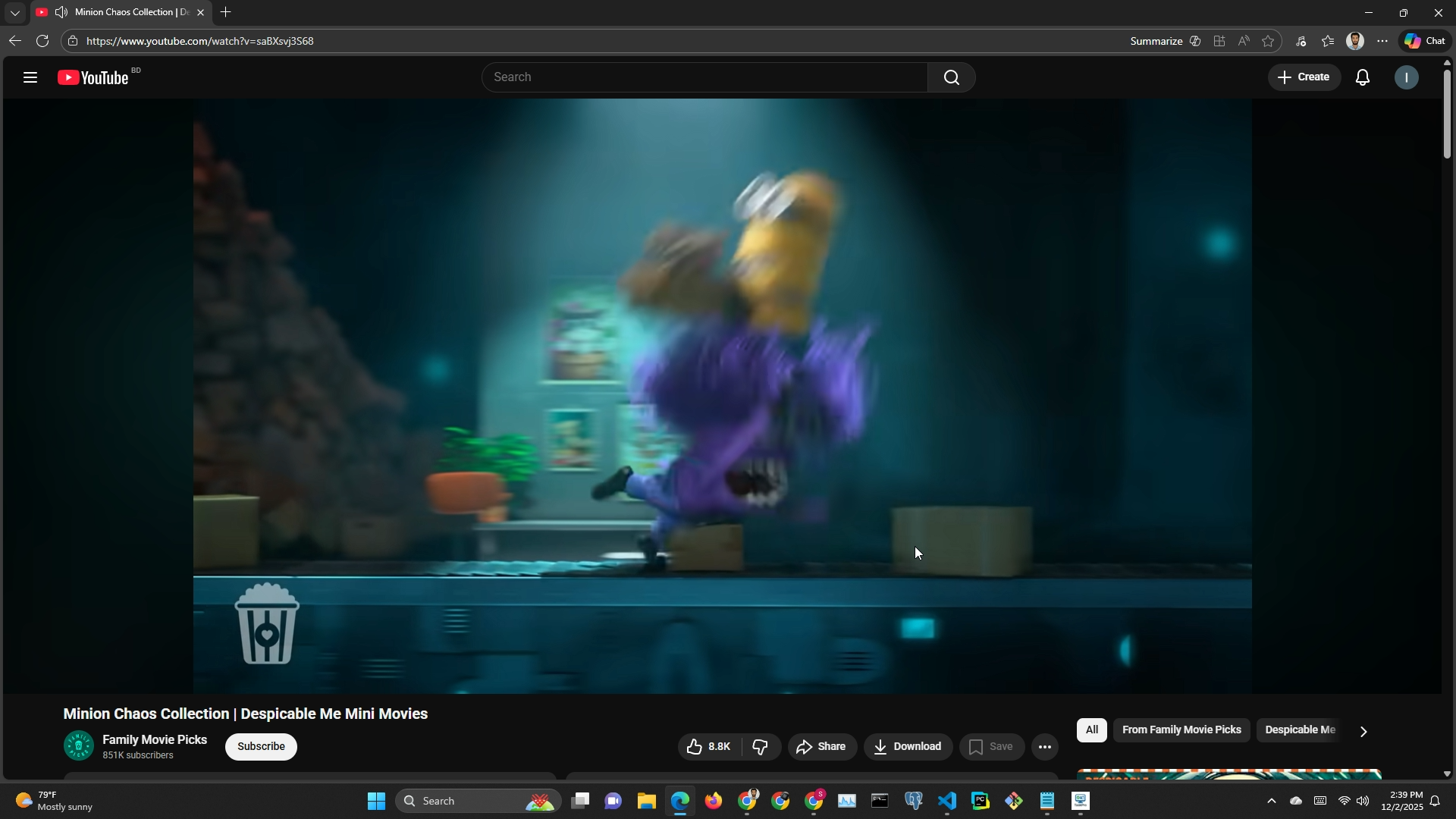Click the YouTube logo home link
The height and width of the screenshot is (819, 1456).
(94, 77)
